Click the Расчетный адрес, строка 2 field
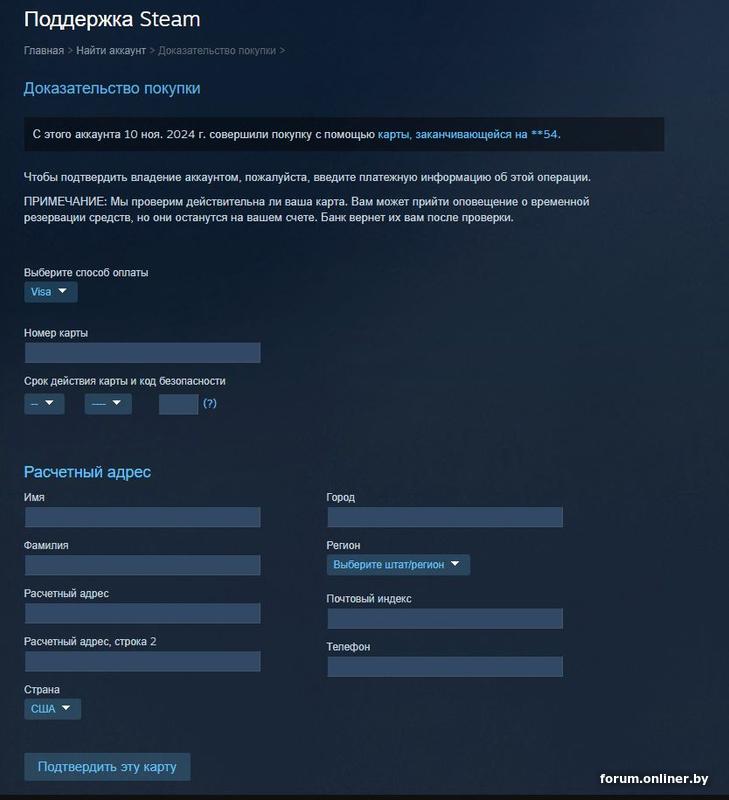This screenshot has height=800, width=729. coord(143,661)
